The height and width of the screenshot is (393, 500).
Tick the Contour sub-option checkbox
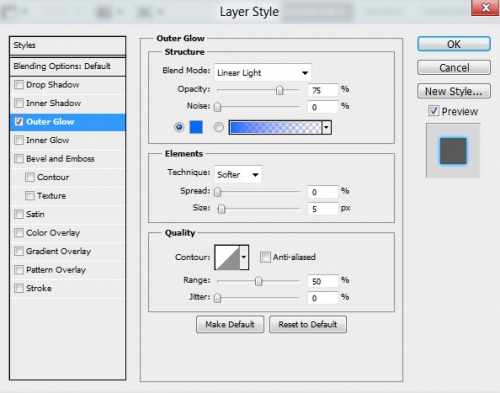click(30, 177)
